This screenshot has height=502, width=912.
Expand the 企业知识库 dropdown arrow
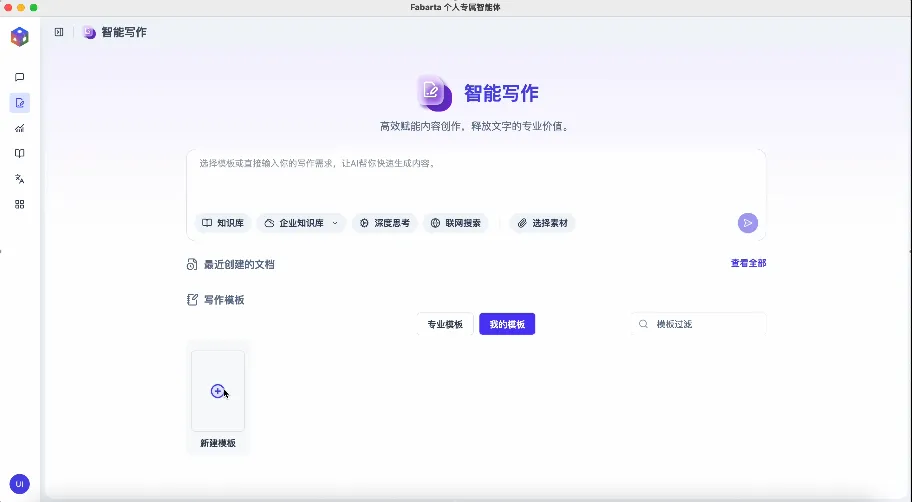[x=335, y=223]
